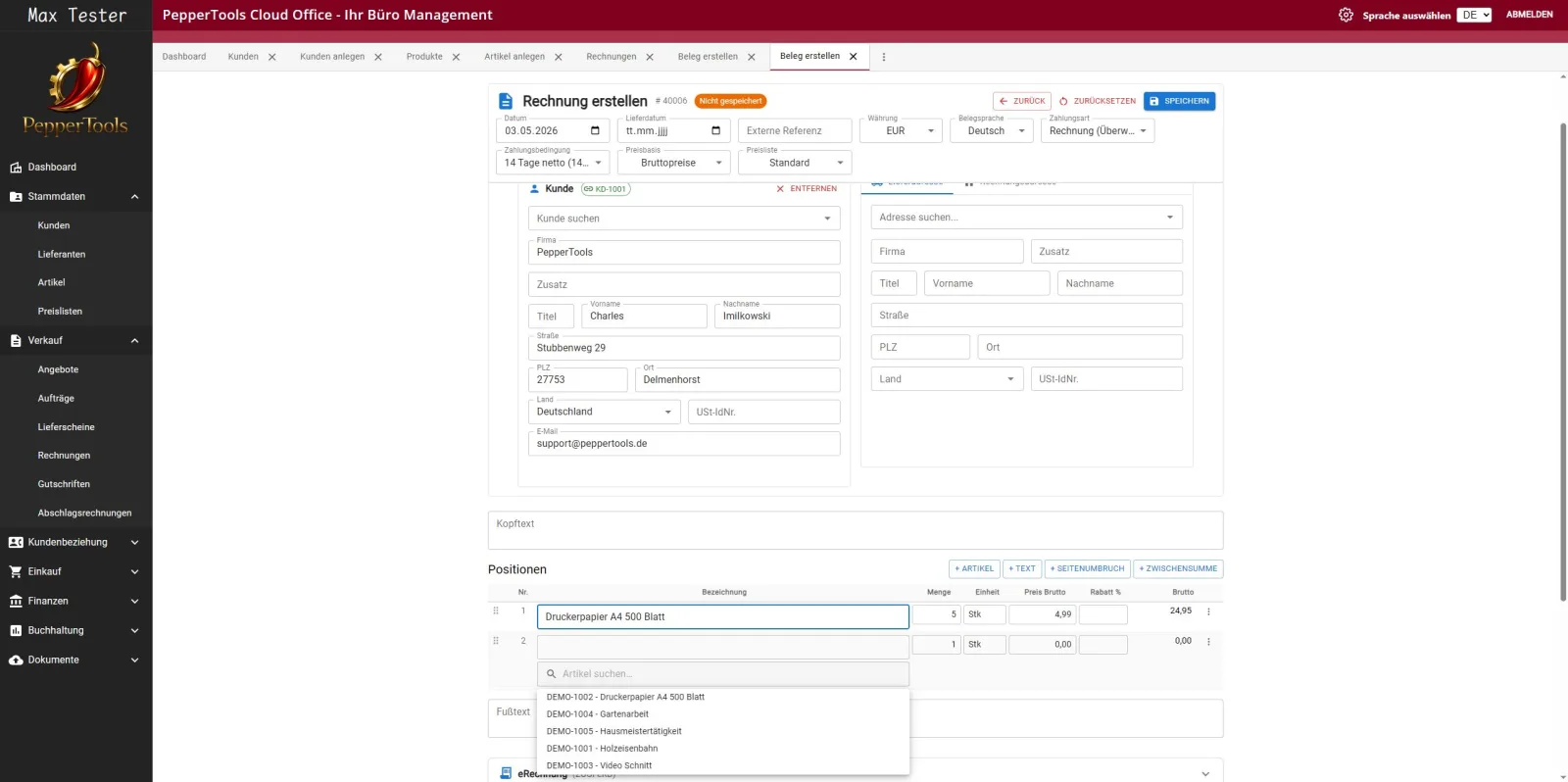Screen dimensions: 1568x782
Task: Add a position with + Artikel
Action: click(974, 568)
